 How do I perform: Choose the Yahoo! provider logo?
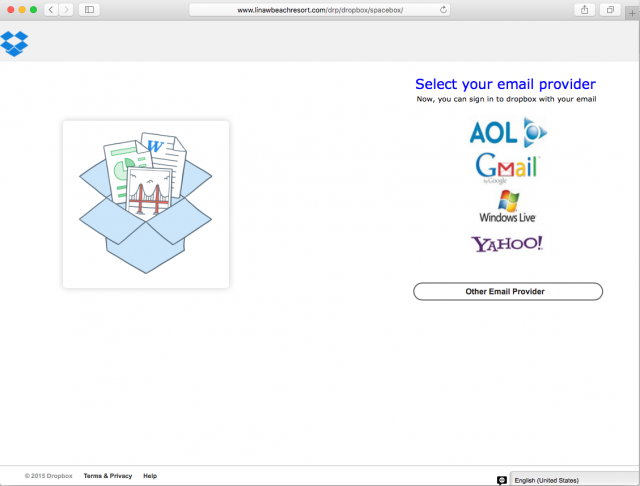(x=507, y=244)
